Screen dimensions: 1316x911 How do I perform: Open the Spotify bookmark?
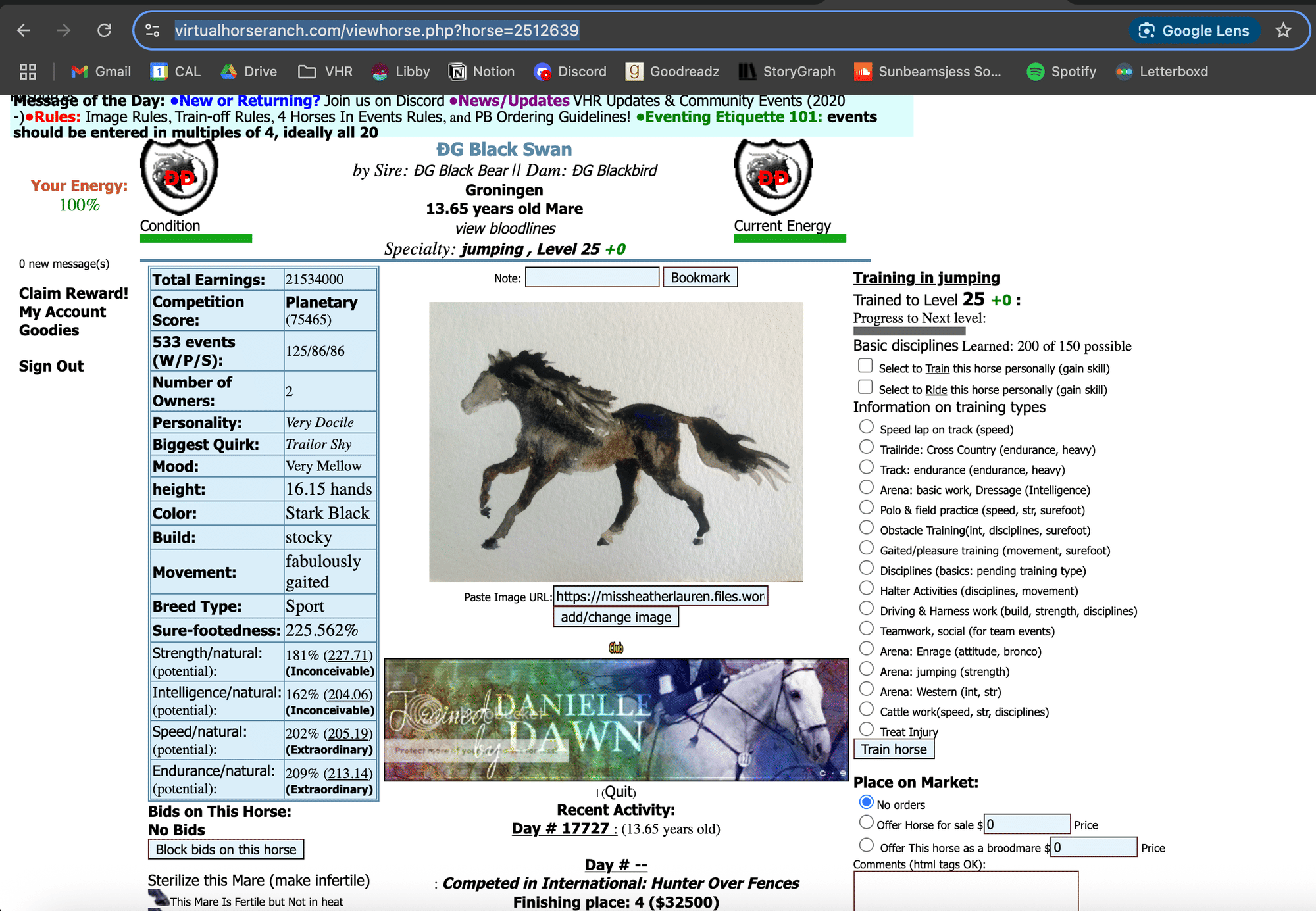click(1061, 72)
